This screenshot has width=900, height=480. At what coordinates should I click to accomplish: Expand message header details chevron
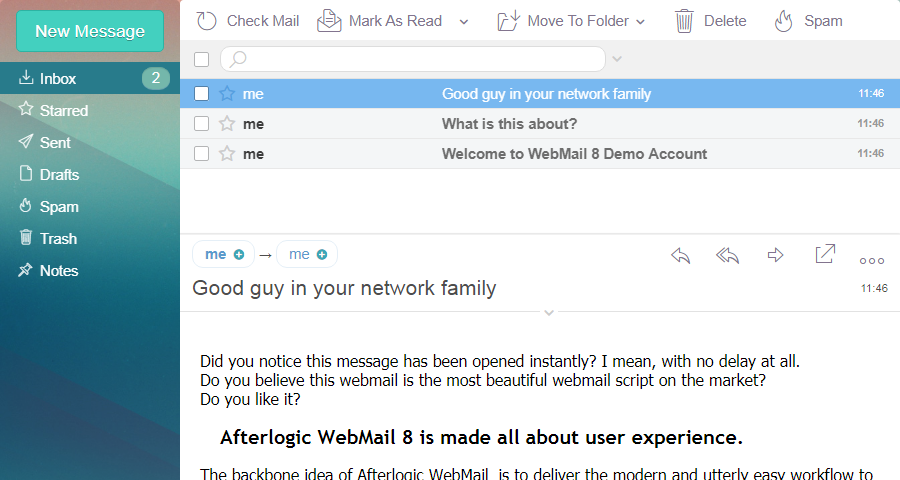coord(548,313)
